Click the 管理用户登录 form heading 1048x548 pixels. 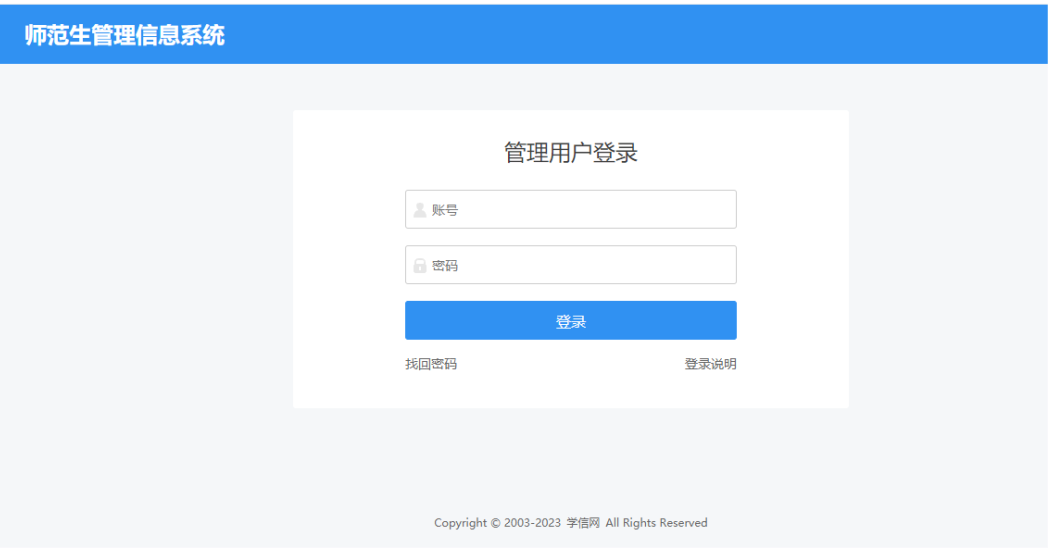click(570, 153)
